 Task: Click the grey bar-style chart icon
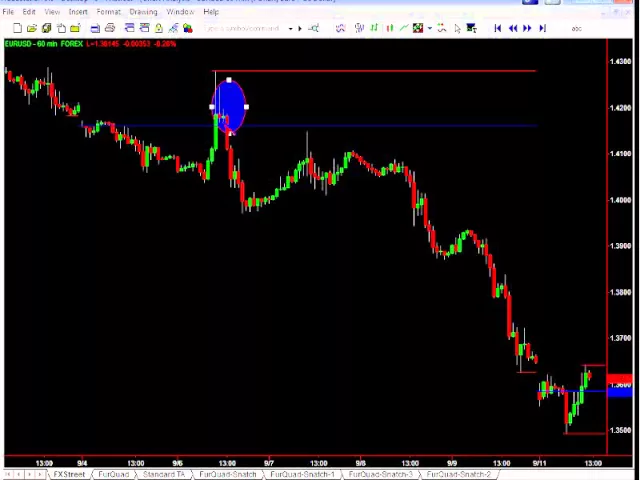tap(360, 28)
